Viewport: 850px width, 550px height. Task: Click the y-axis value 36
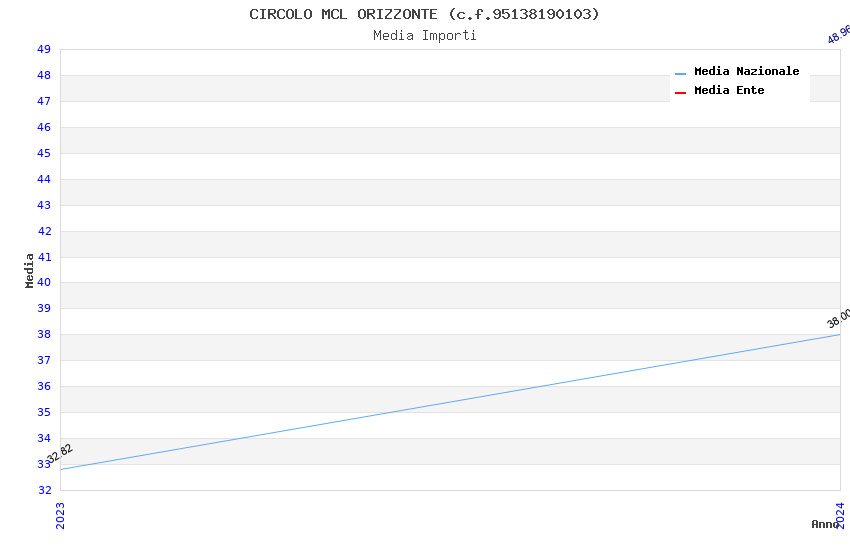tap(44, 386)
